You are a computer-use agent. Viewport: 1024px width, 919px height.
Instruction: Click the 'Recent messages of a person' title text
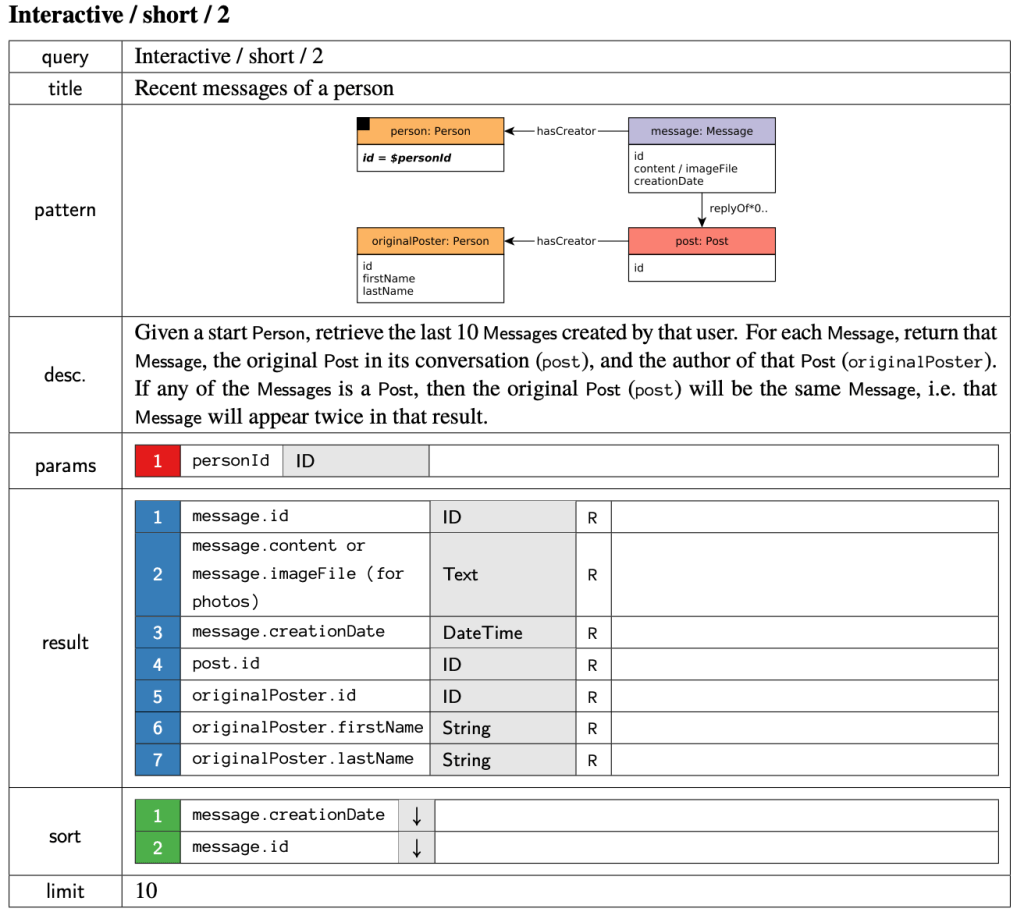click(x=264, y=88)
